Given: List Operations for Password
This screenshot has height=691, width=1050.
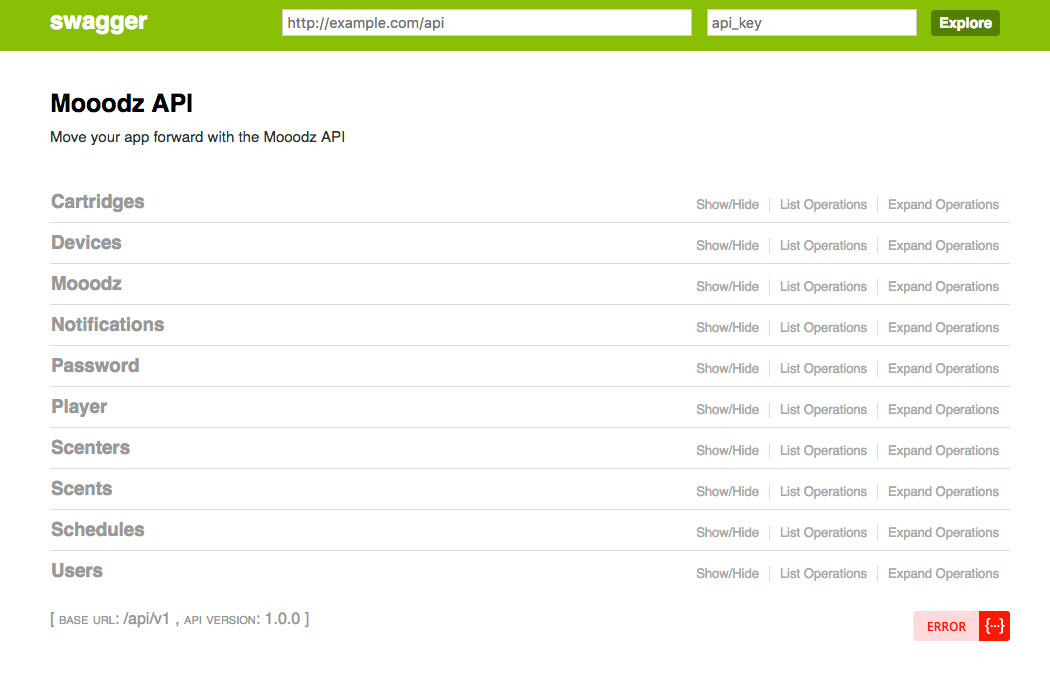Looking at the screenshot, I should point(823,369).
